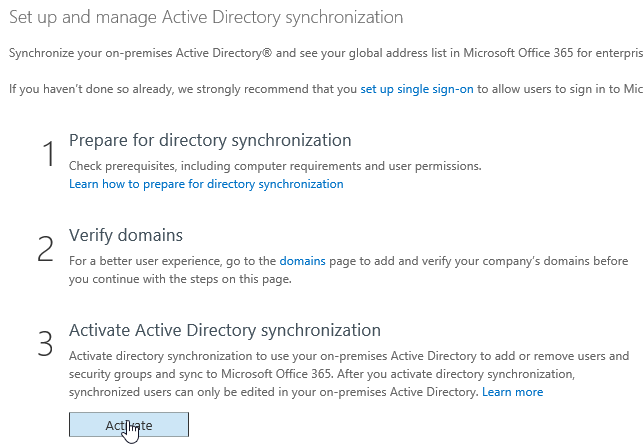Open the 'set up single sign-on' link
Screen dimensions: 644x444
click(417, 89)
